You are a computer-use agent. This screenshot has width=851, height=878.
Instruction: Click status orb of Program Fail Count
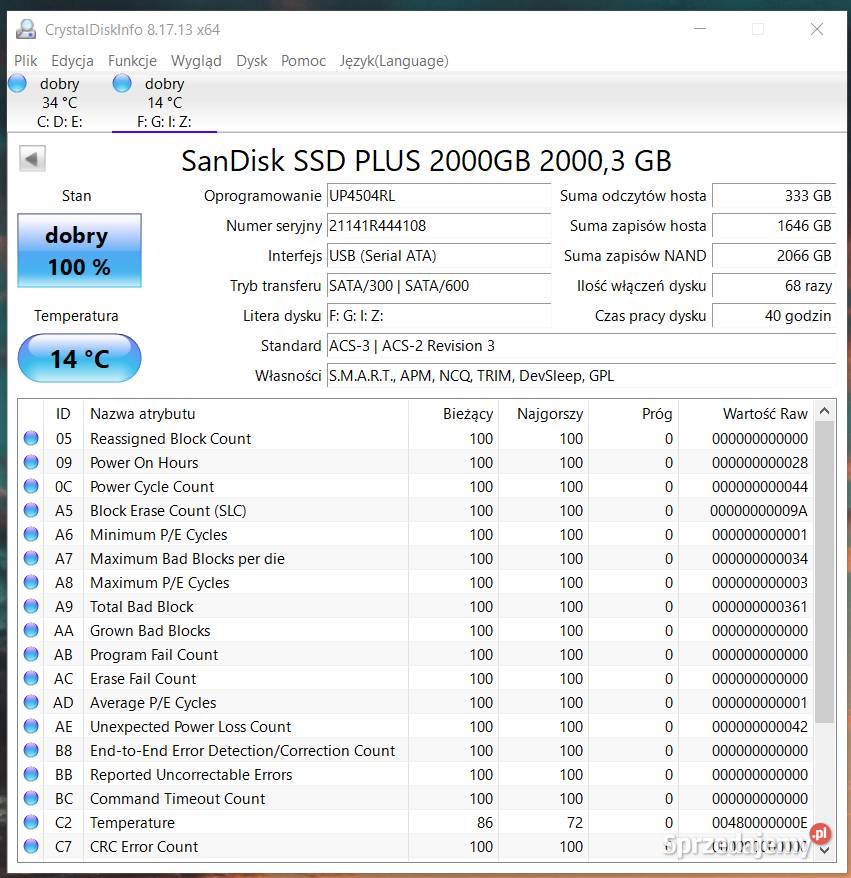31,654
